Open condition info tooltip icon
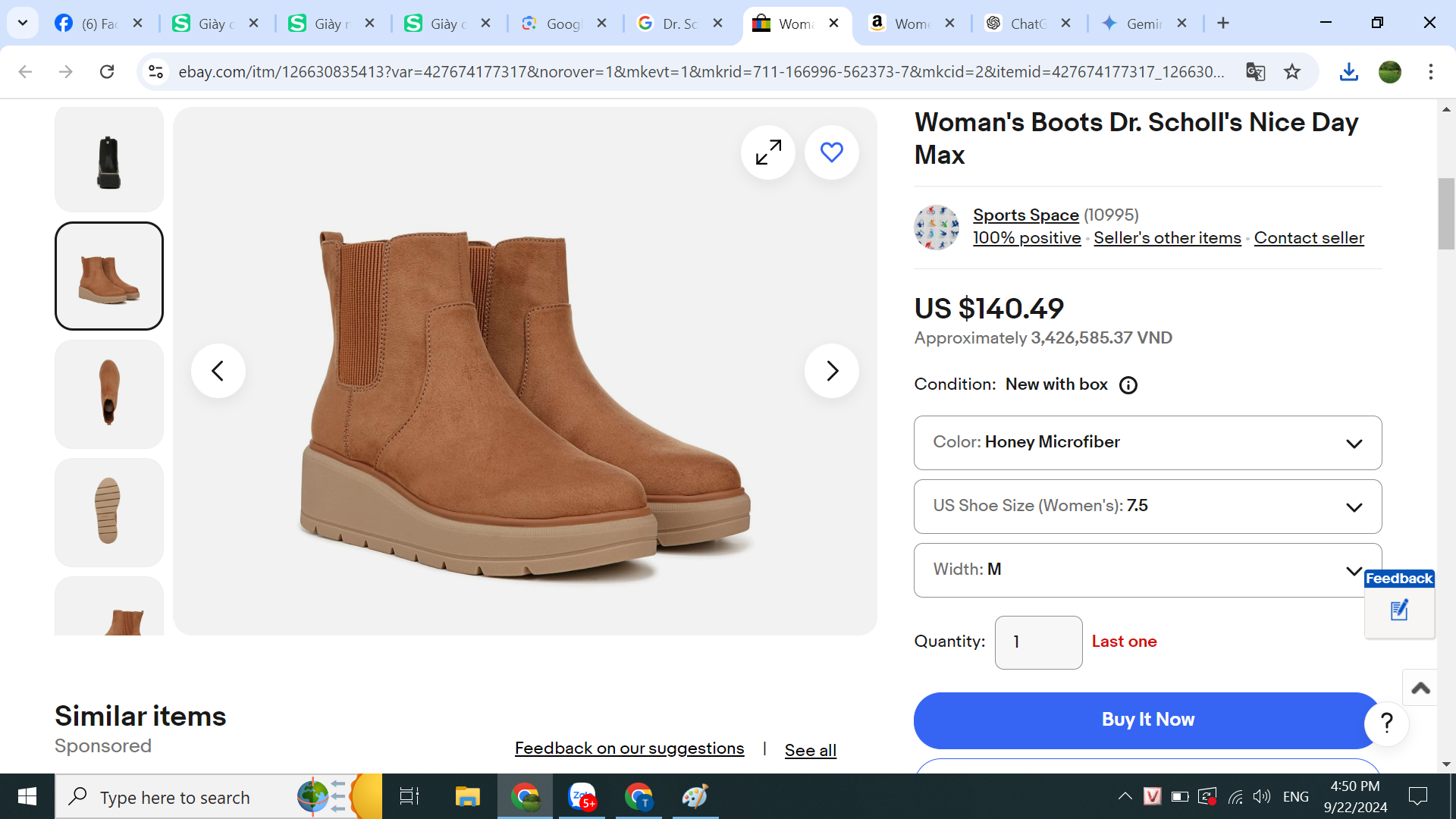1456x819 pixels. (1128, 385)
